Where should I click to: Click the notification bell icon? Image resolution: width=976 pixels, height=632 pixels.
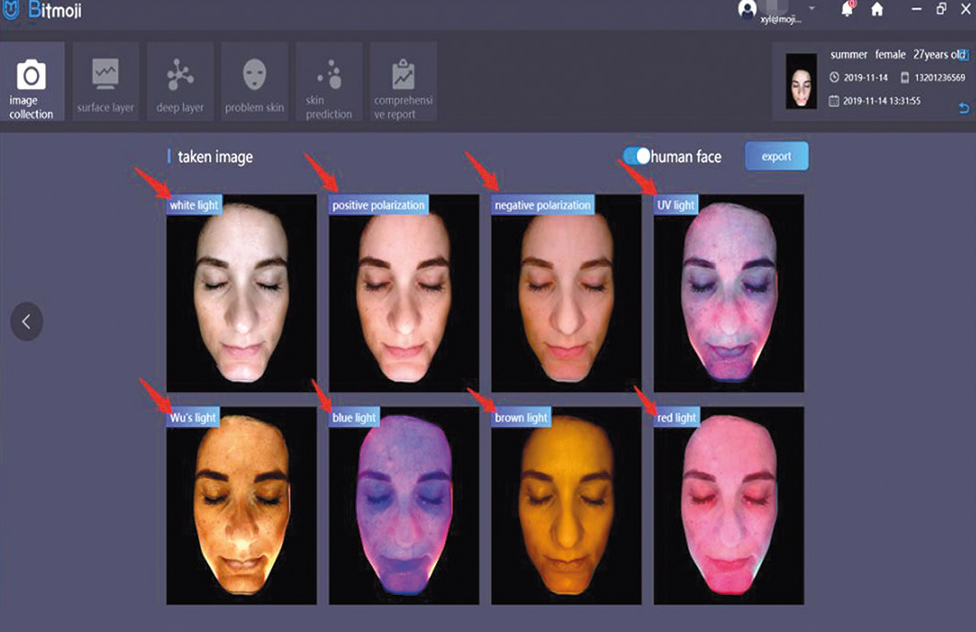click(846, 9)
